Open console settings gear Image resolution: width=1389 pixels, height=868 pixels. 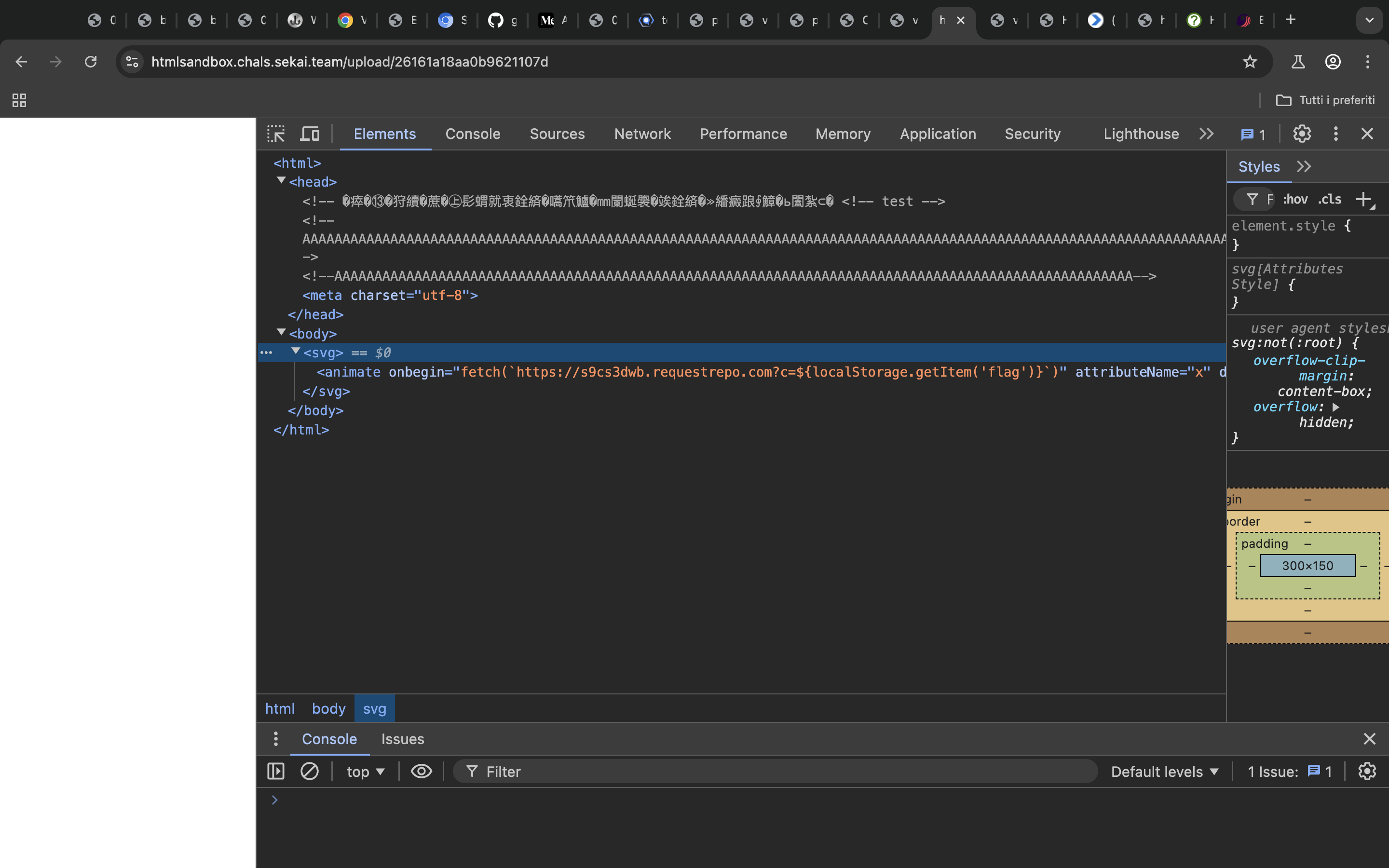1367,771
